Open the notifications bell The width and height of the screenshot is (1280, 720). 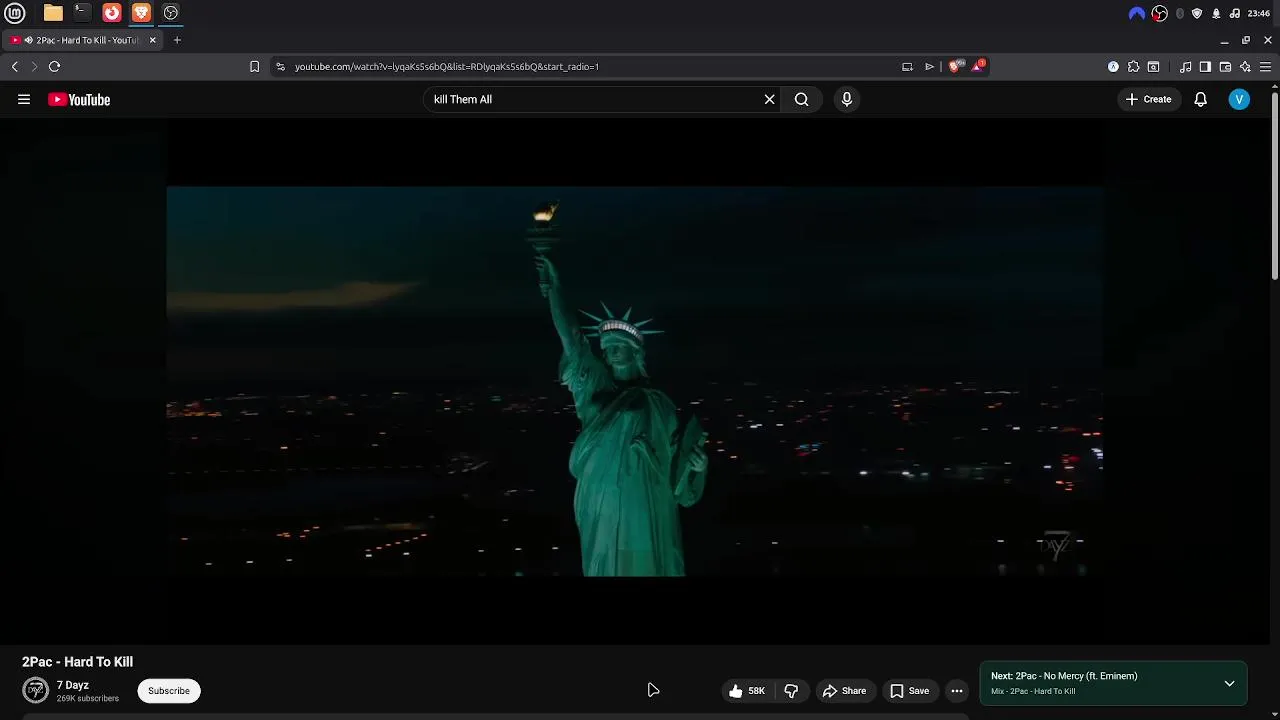[1200, 99]
